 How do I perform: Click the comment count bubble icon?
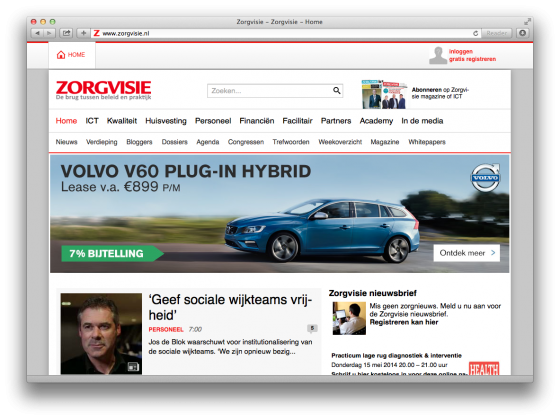click(312, 328)
